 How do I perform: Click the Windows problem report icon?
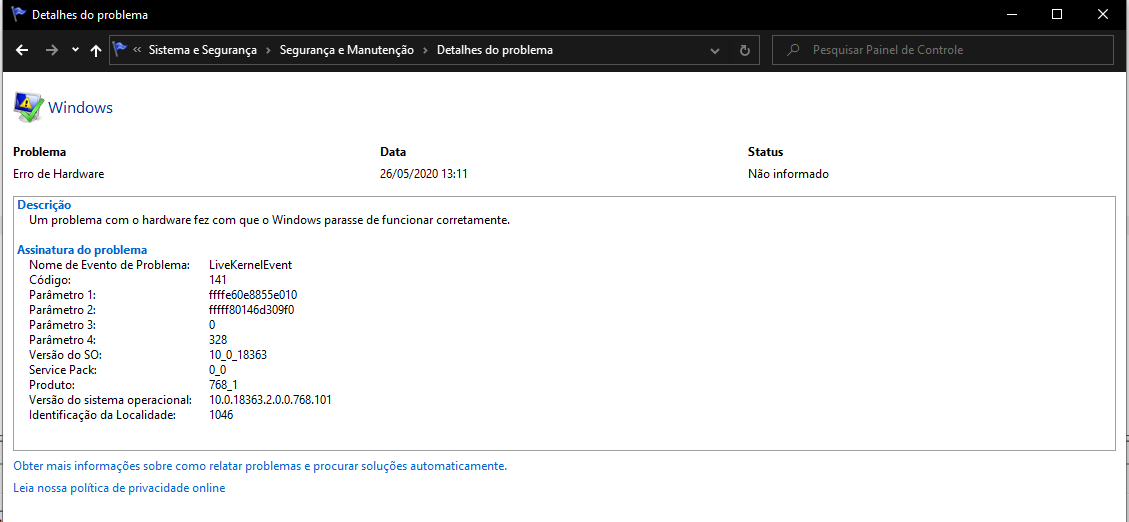(27, 107)
